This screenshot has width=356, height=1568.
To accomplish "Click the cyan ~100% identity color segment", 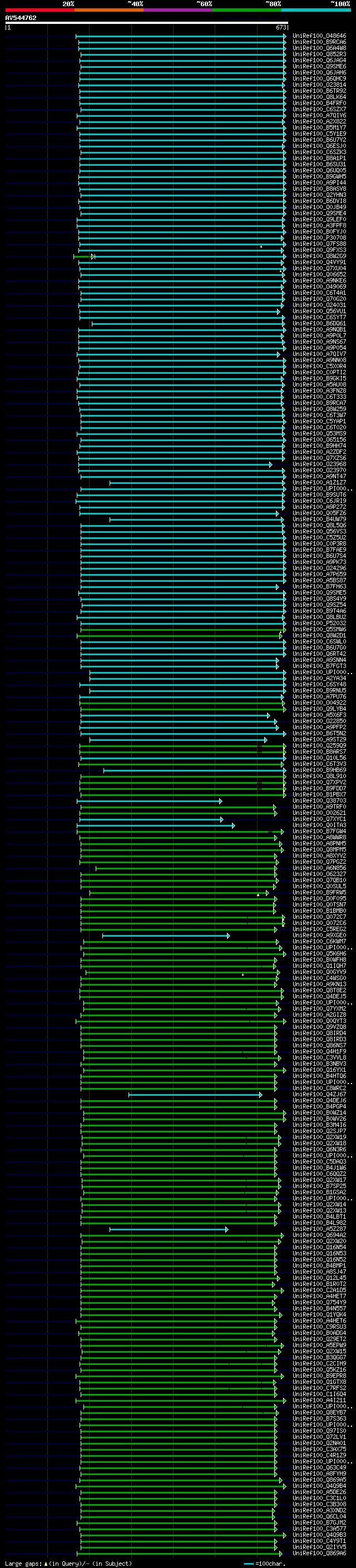I will 316,10.
